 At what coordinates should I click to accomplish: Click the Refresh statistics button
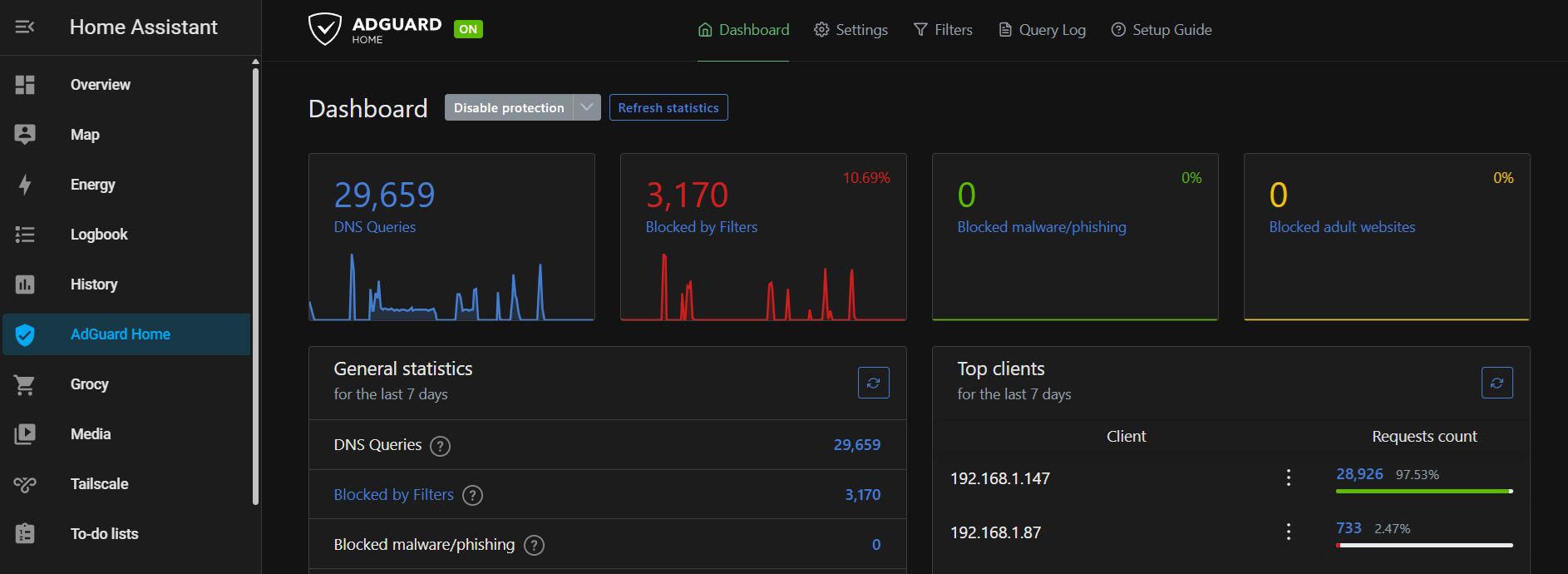(668, 107)
